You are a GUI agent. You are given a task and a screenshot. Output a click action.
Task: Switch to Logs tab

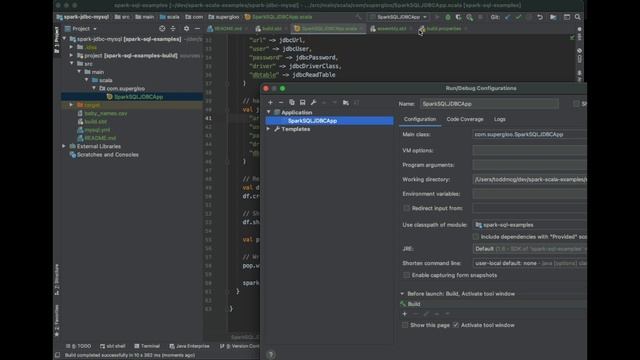(x=500, y=119)
